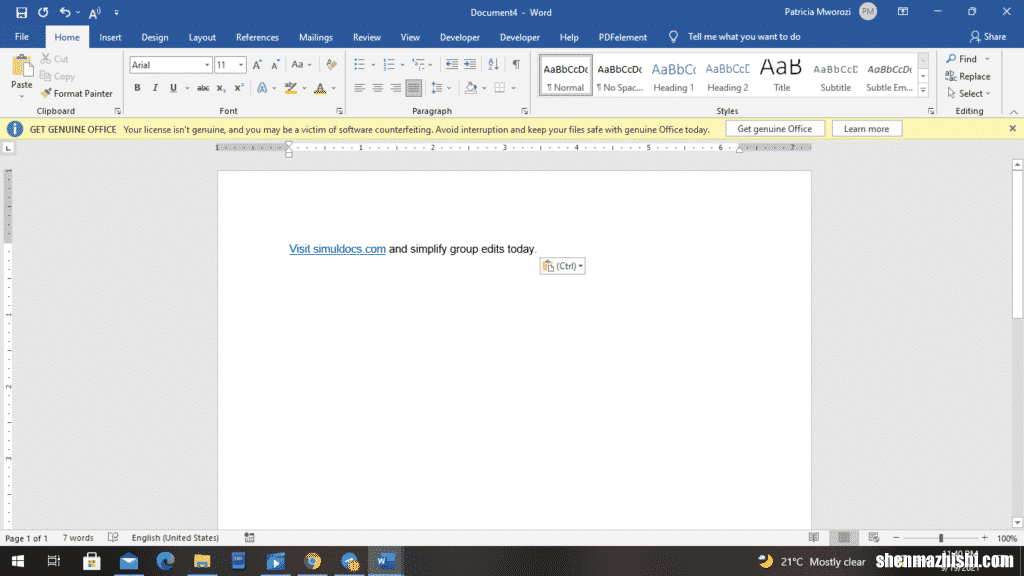Screen dimensions: 1024x576
Task: Dismiss the Get Genuine Office warning bar
Action: (1012, 129)
